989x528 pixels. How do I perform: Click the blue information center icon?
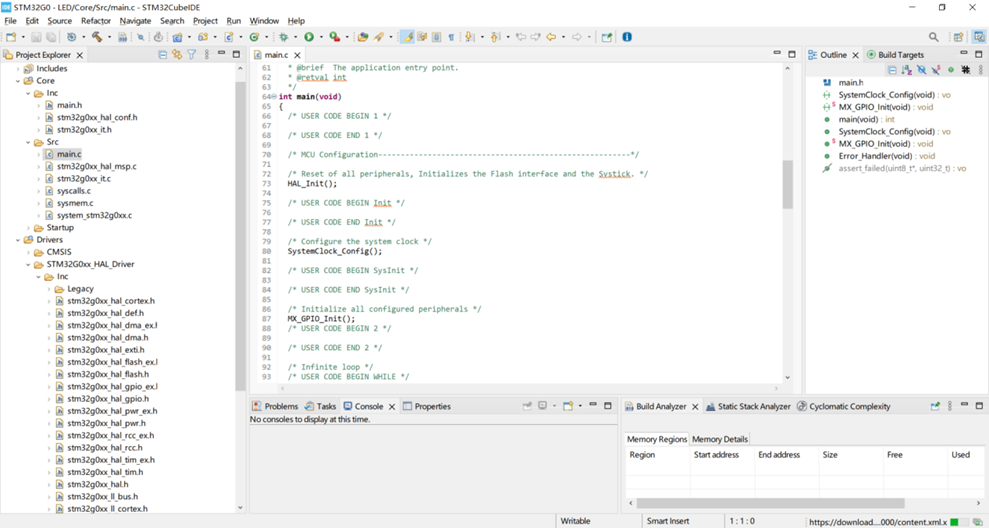click(x=627, y=37)
